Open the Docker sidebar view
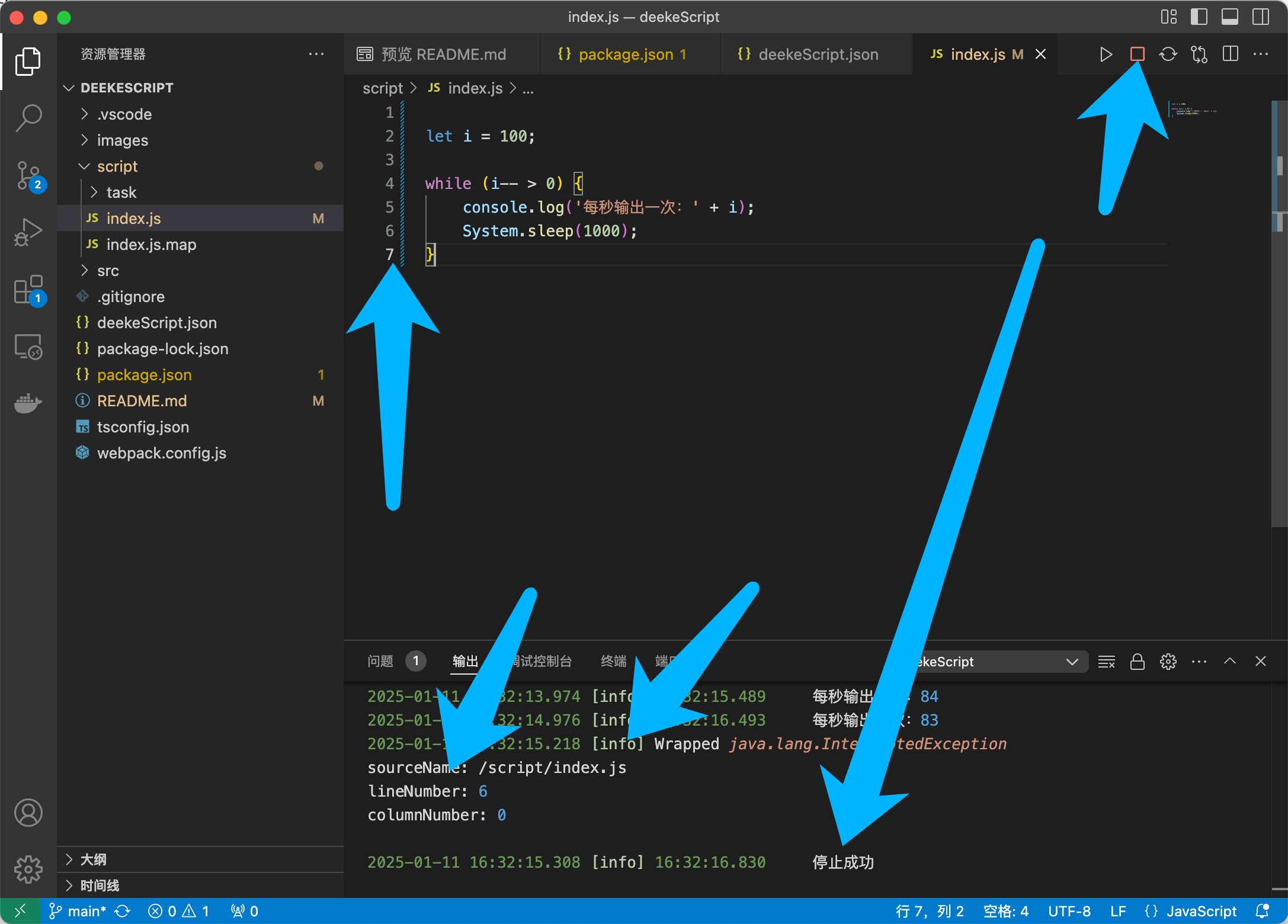The image size is (1288, 924). click(x=28, y=403)
